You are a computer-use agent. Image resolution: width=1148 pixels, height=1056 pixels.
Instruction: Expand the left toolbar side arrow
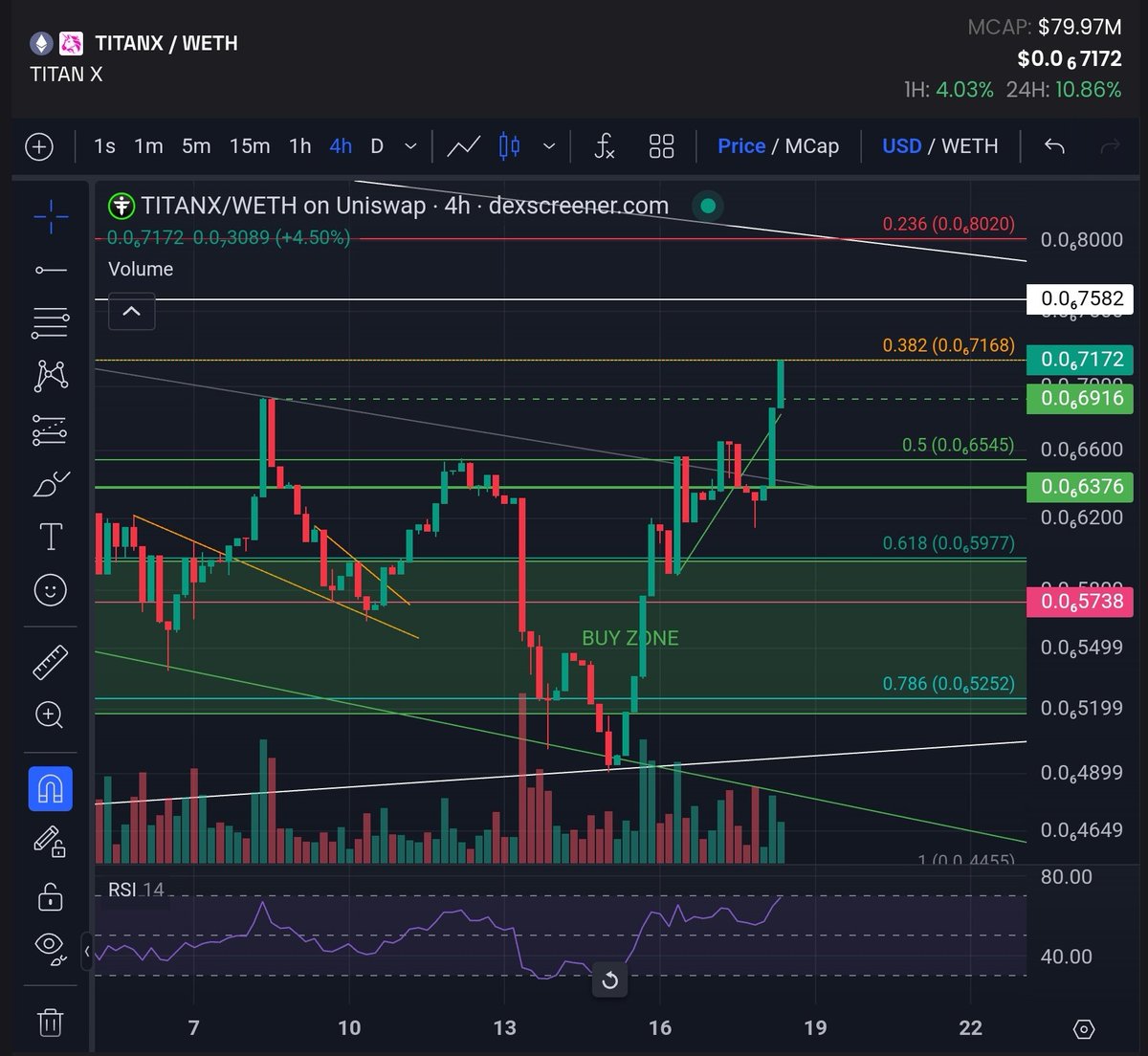click(88, 952)
